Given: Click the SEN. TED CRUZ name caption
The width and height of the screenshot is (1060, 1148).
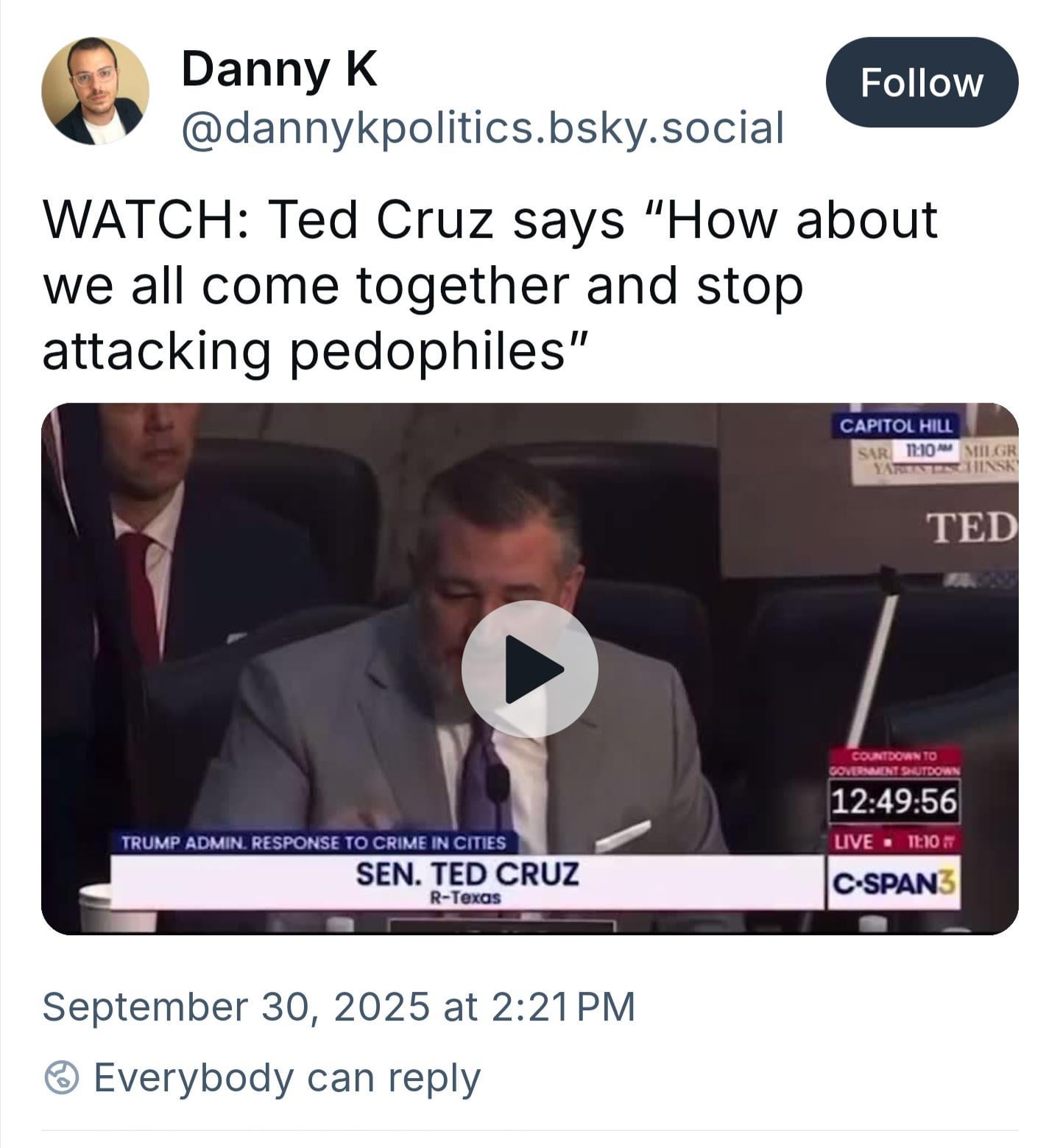Looking at the screenshot, I should click(x=467, y=875).
